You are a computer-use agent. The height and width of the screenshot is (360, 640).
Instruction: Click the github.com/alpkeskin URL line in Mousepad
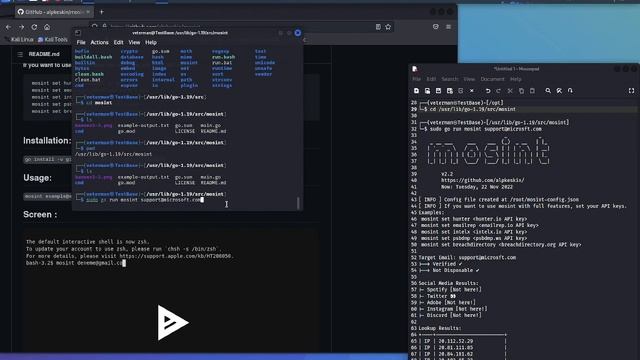(482, 180)
